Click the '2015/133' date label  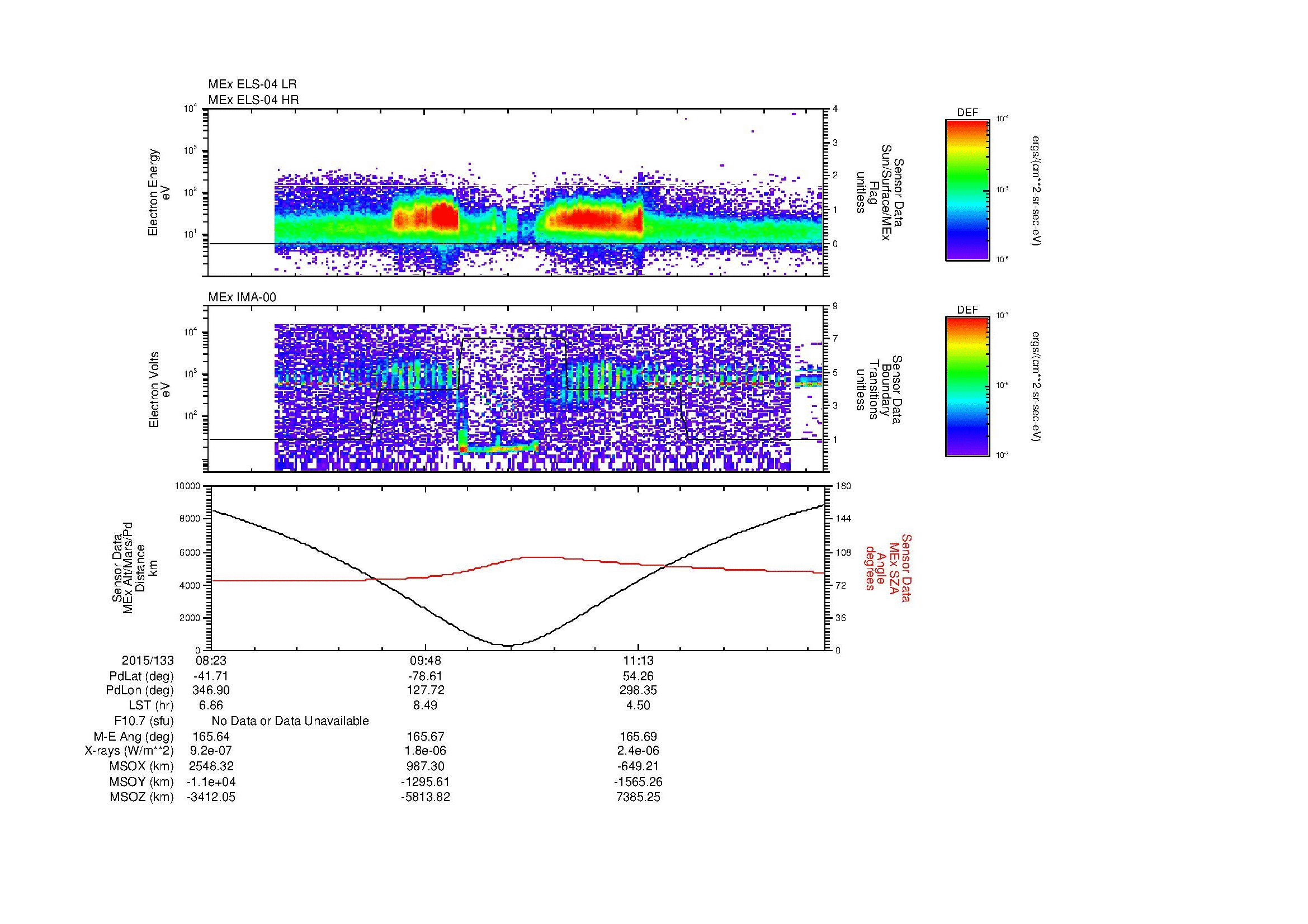click(x=148, y=660)
